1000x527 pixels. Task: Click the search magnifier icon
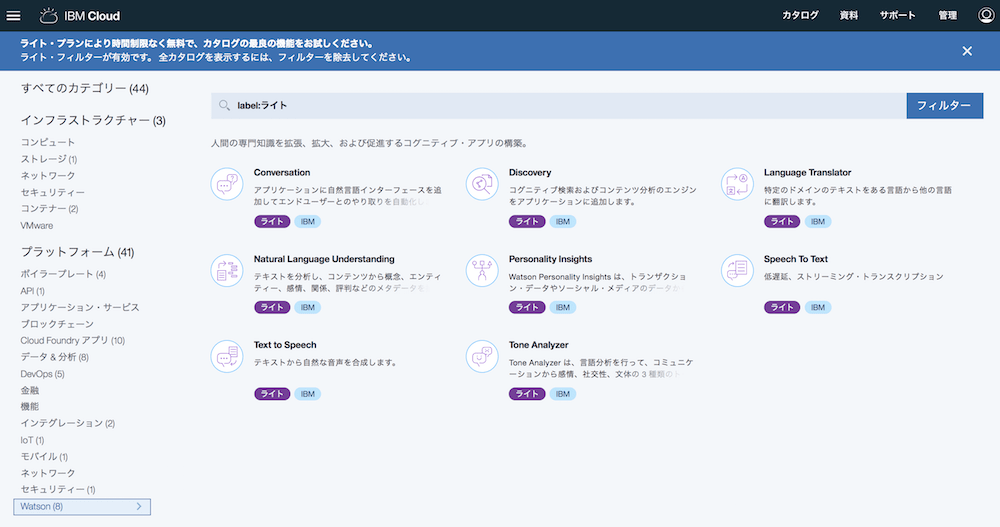tap(224, 105)
